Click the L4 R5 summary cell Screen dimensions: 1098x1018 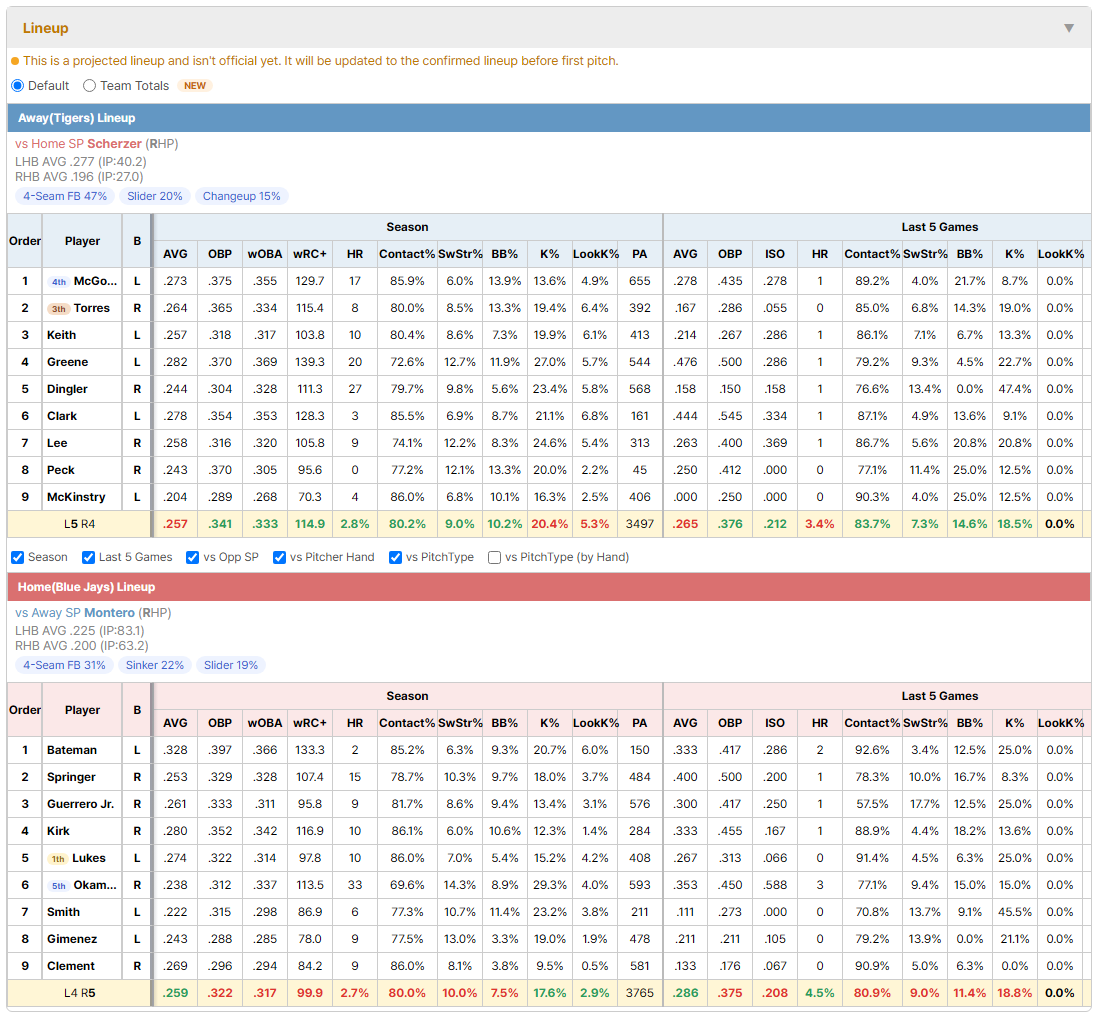click(79, 993)
